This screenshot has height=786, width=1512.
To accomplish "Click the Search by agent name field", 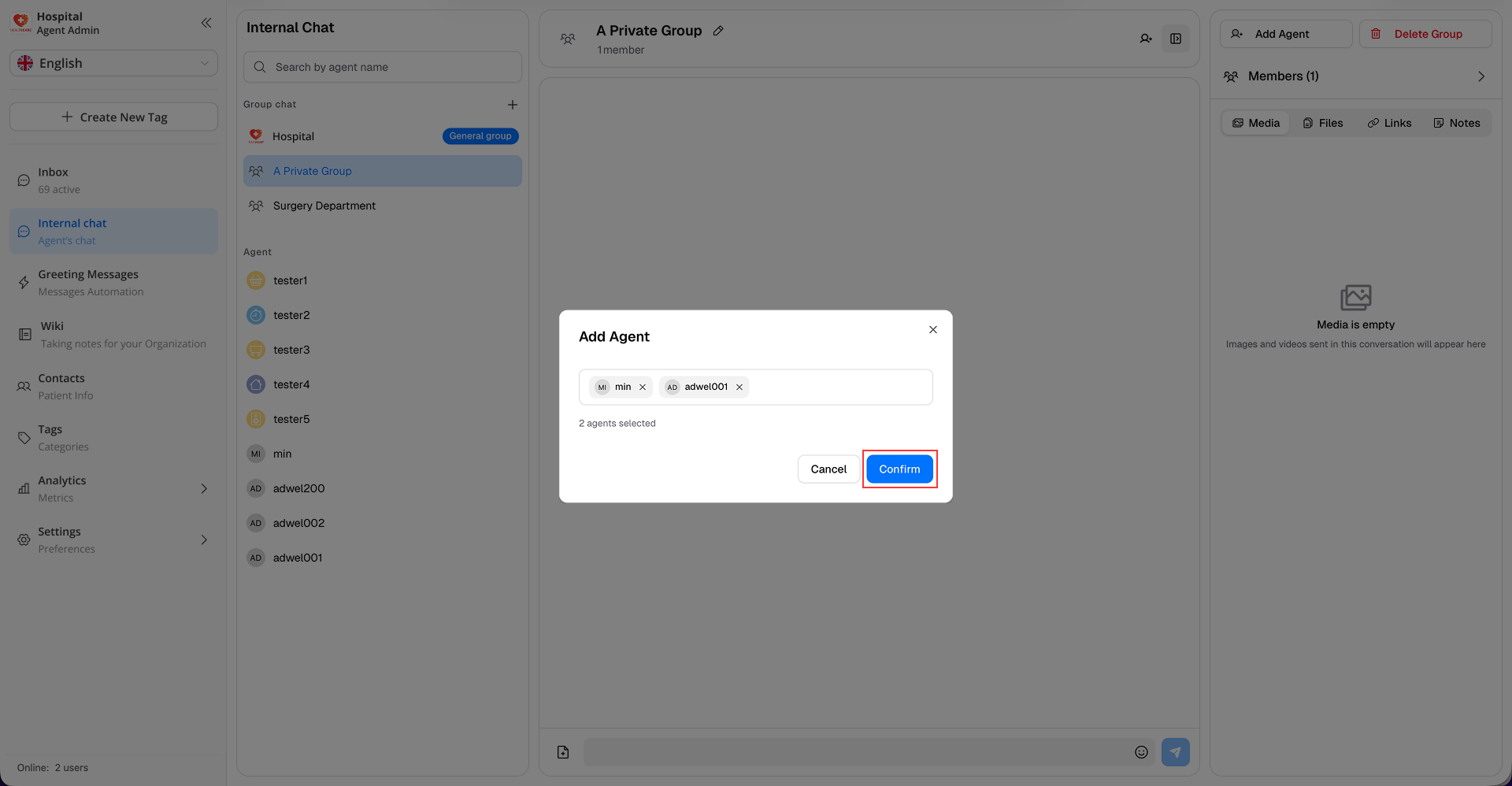I will (x=382, y=67).
